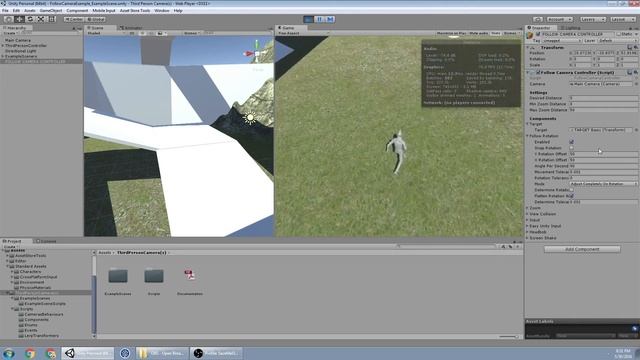640x360 pixels.
Task: Select the Standard Assets folder in Project tree
Action: (x=31, y=266)
